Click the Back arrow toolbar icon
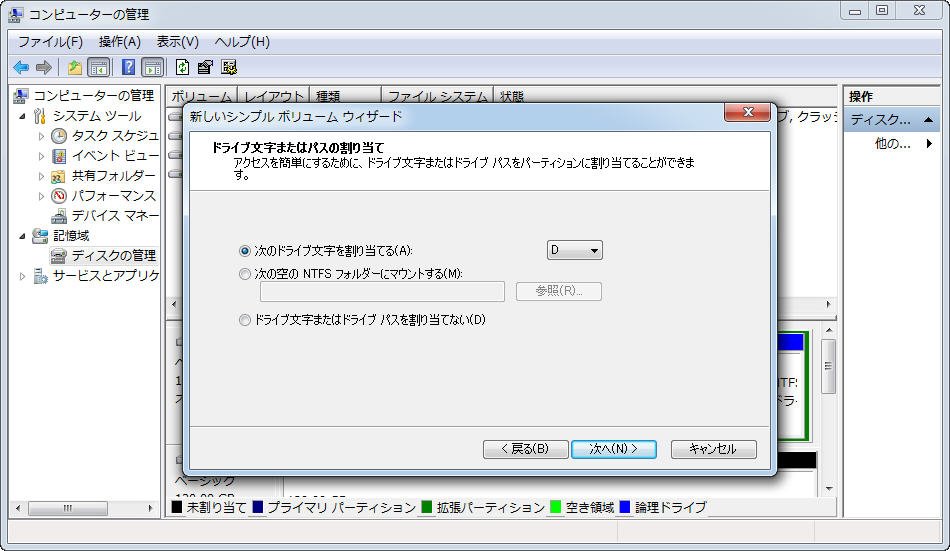Image resolution: width=950 pixels, height=551 pixels. click(21, 67)
